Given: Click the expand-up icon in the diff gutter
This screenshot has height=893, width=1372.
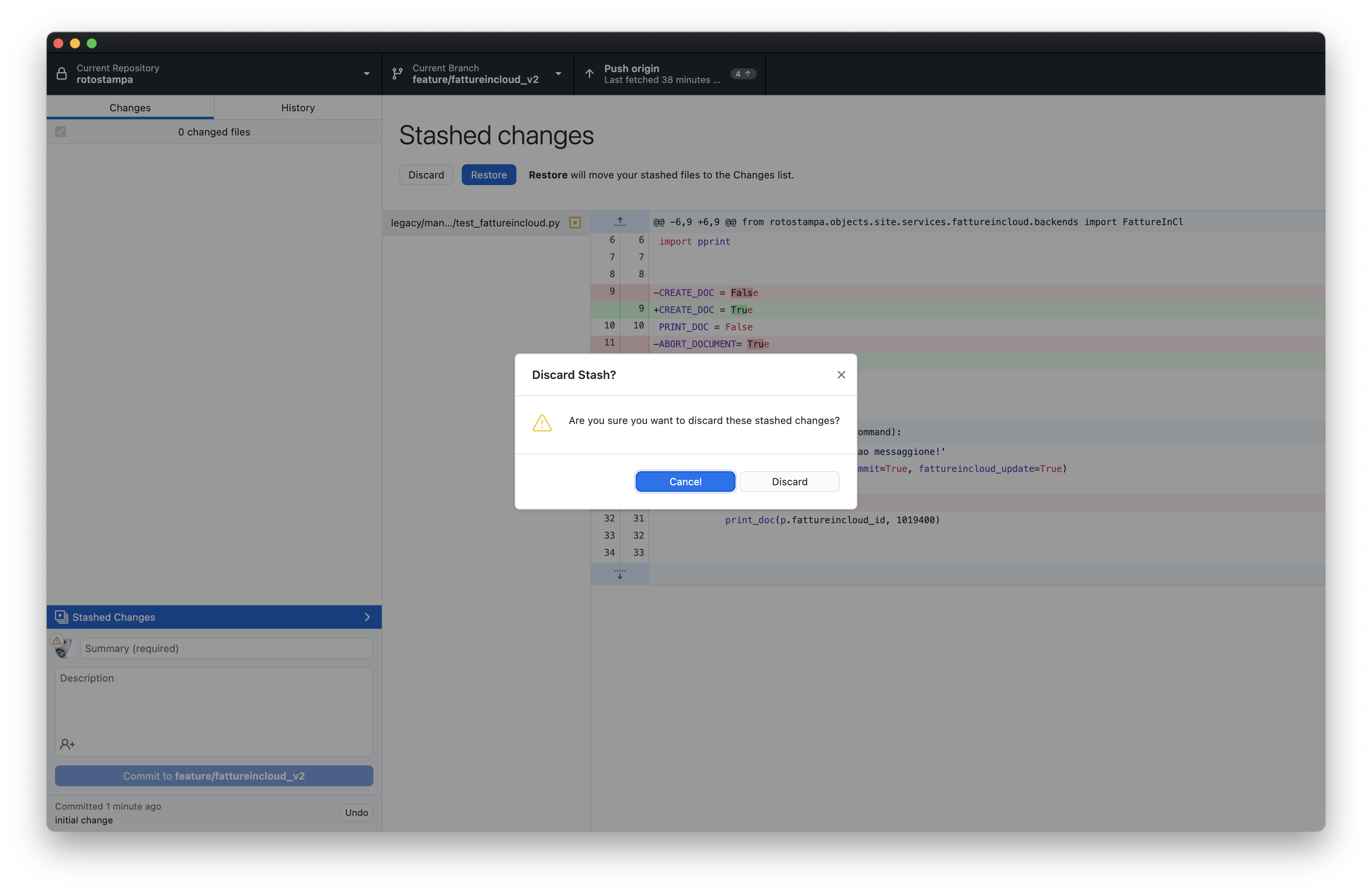Looking at the screenshot, I should pyautogui.click(x=620, y=222).
